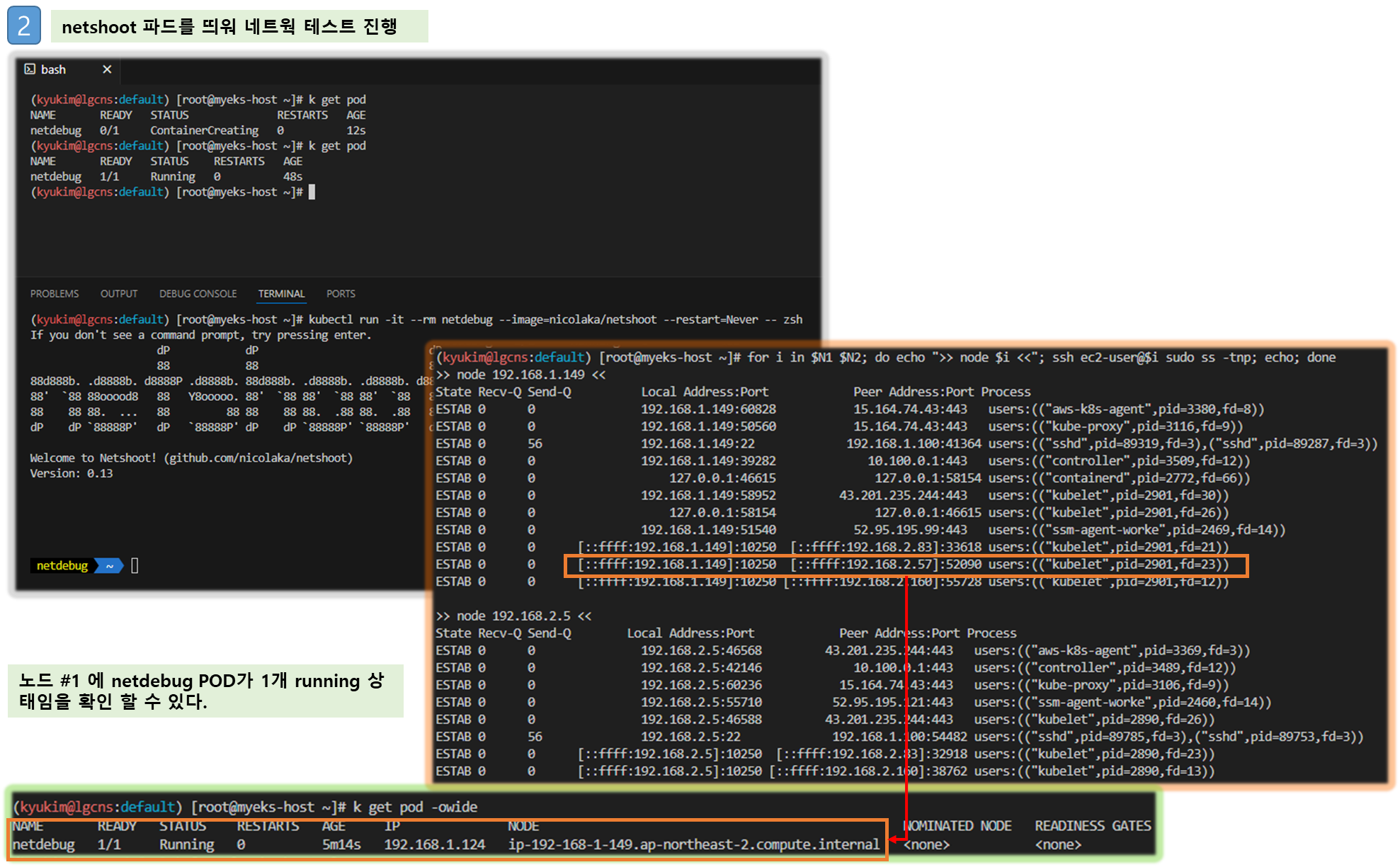Click the netdebug zsh prompt label
This screenshot has width=1400, height=867.
(x=62, y=565)
